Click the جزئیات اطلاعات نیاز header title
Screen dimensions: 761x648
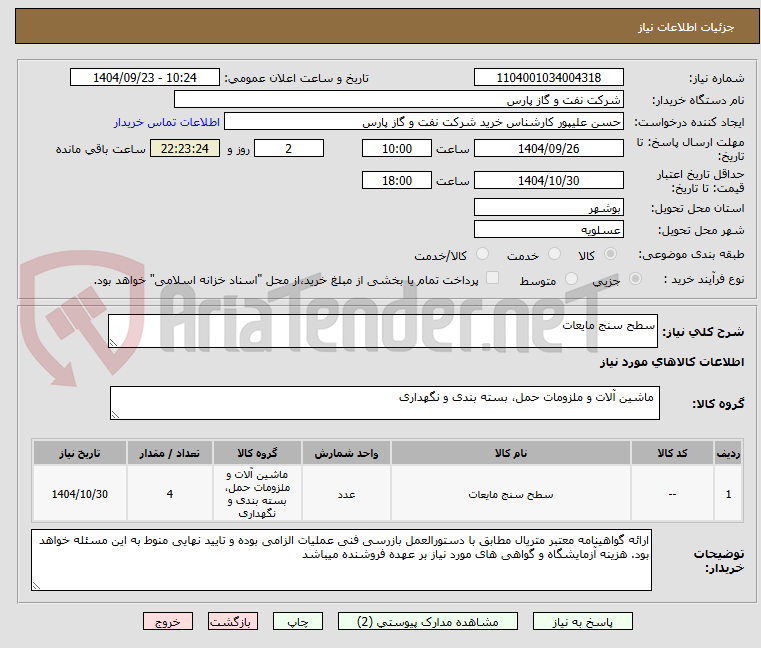point(686,27)
